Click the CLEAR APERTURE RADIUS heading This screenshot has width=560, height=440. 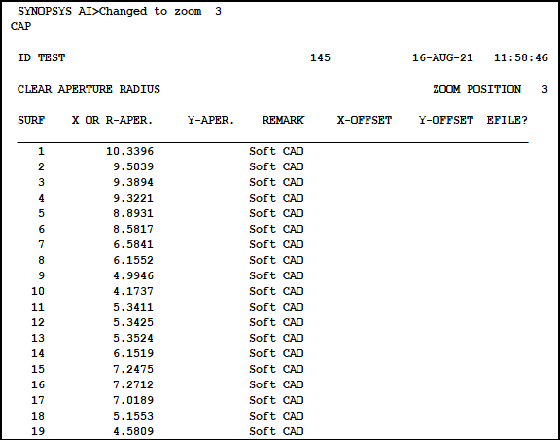tap(89, 89)
